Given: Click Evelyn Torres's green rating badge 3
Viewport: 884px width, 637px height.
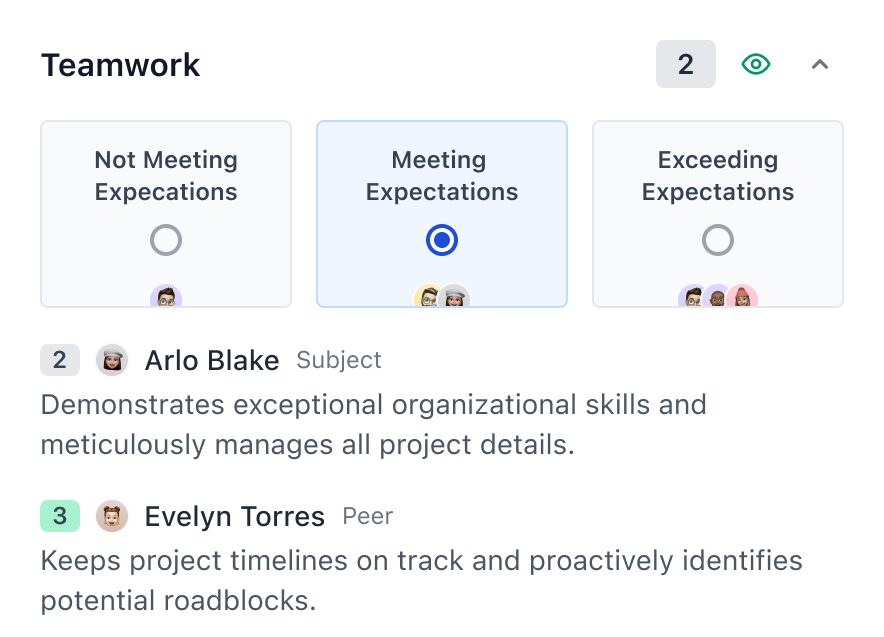Looking at the screenshot, I should pos(59,516).
